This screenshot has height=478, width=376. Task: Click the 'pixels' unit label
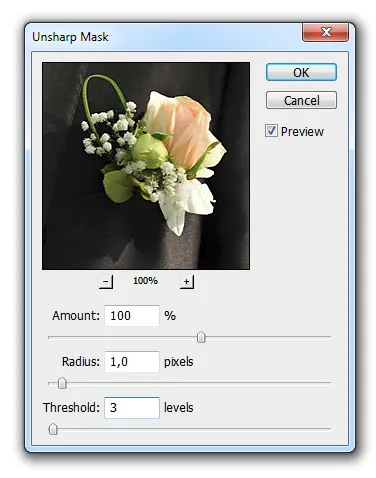click(179, 362)
